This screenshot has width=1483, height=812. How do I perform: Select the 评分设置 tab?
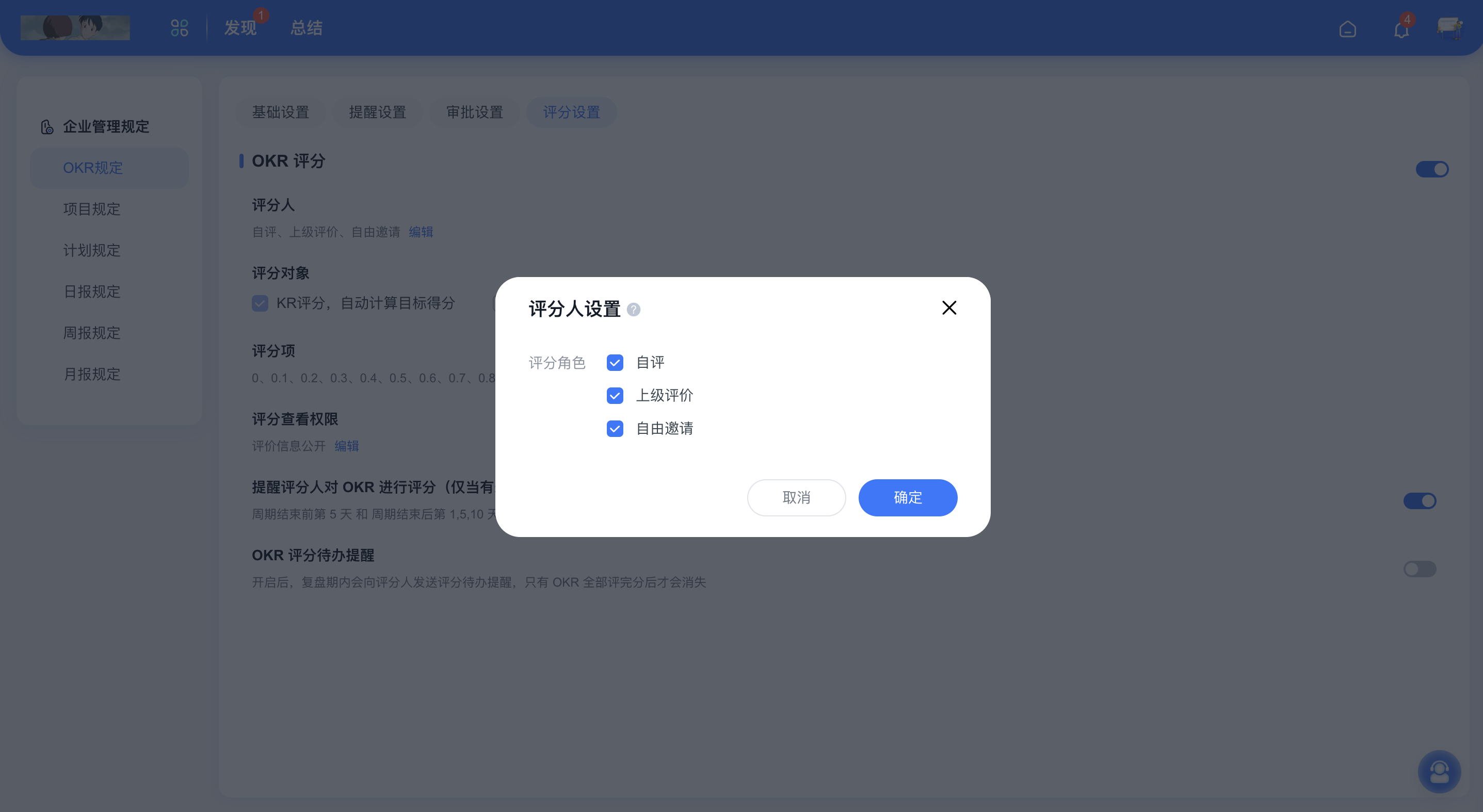point(572,112)
